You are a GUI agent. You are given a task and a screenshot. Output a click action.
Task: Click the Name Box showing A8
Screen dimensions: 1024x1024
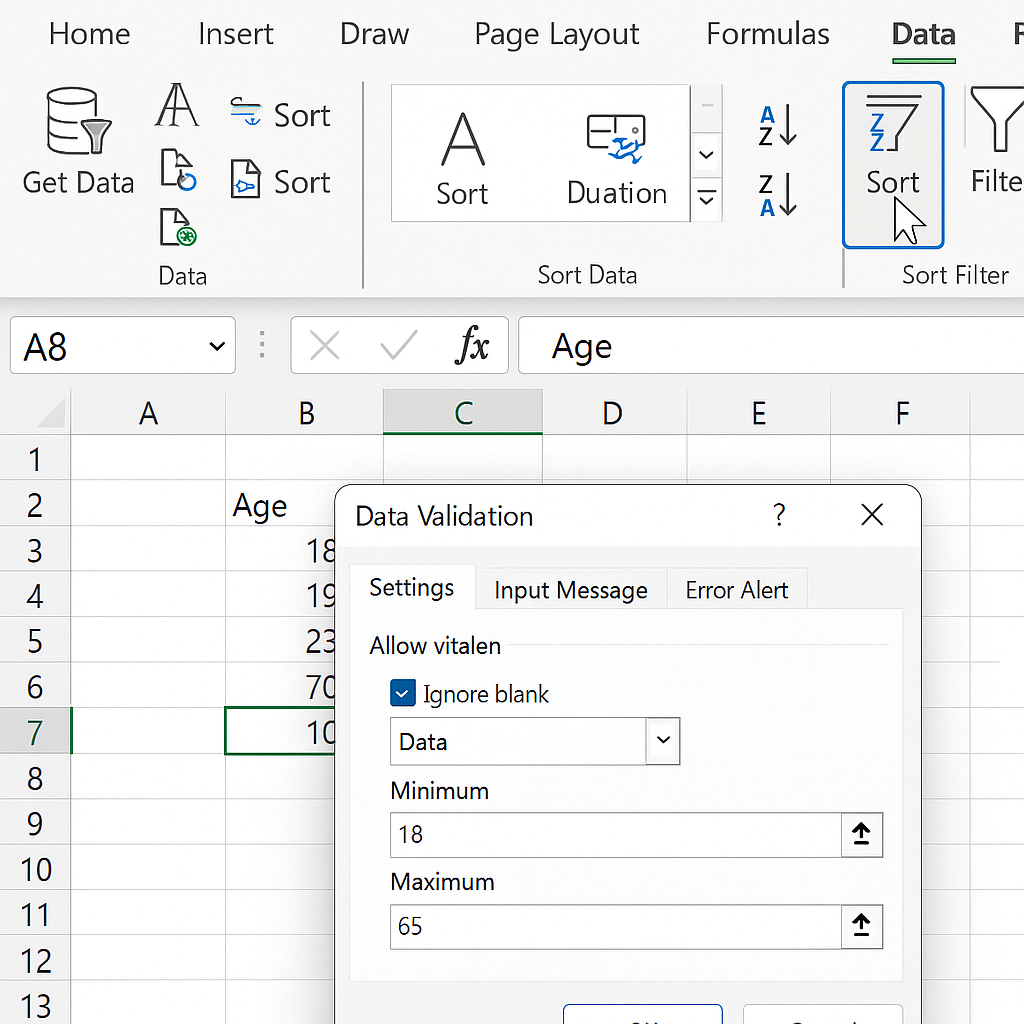[123, 345]
